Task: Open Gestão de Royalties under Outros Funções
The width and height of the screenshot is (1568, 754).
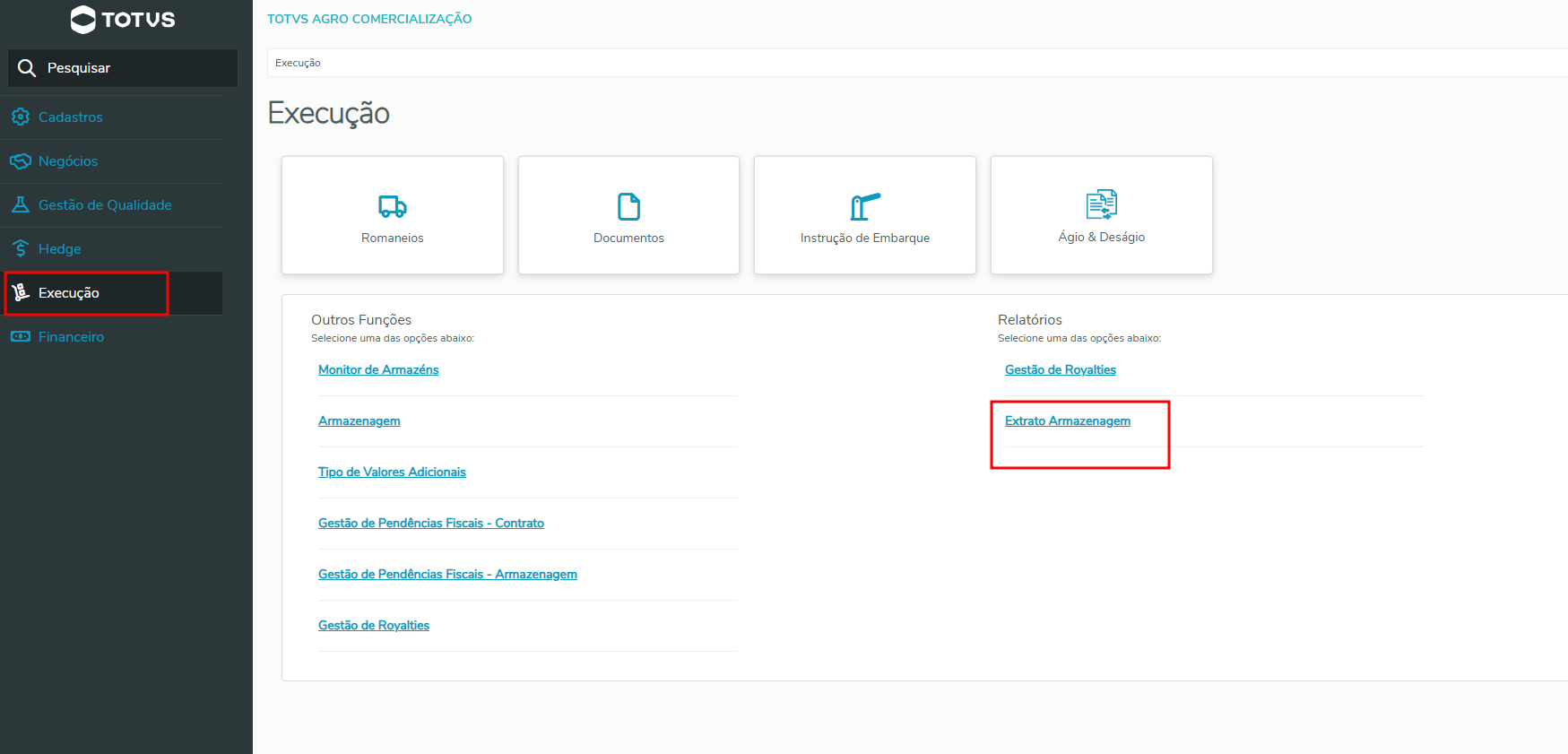Action: click(x=374, y=625)
